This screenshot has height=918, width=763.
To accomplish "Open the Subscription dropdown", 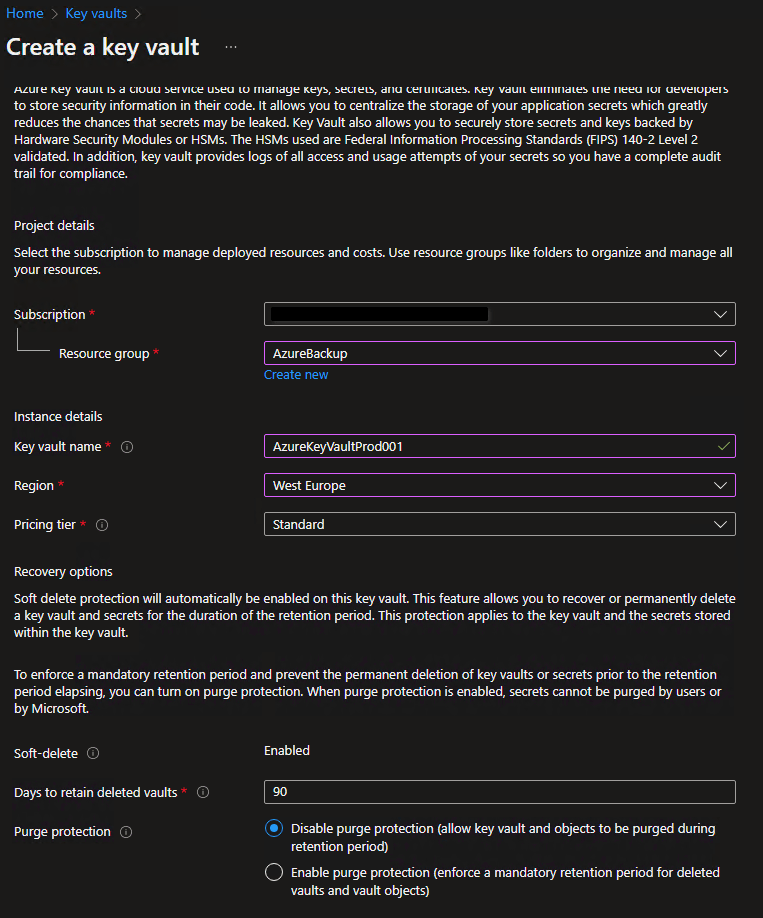I will click(499, 314).
